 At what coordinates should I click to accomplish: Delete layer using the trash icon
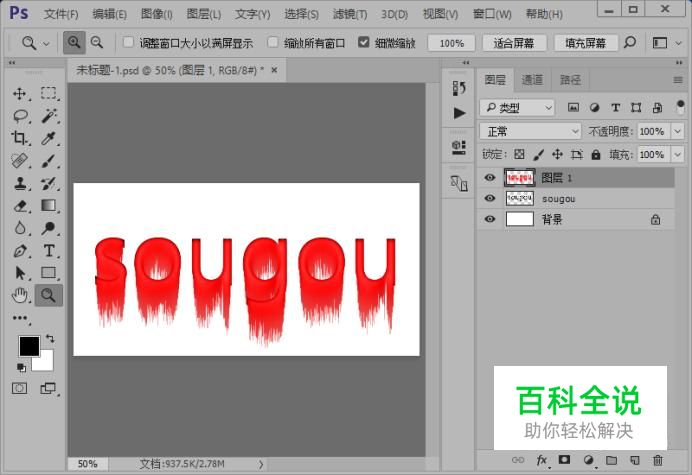tap(658, 460)
